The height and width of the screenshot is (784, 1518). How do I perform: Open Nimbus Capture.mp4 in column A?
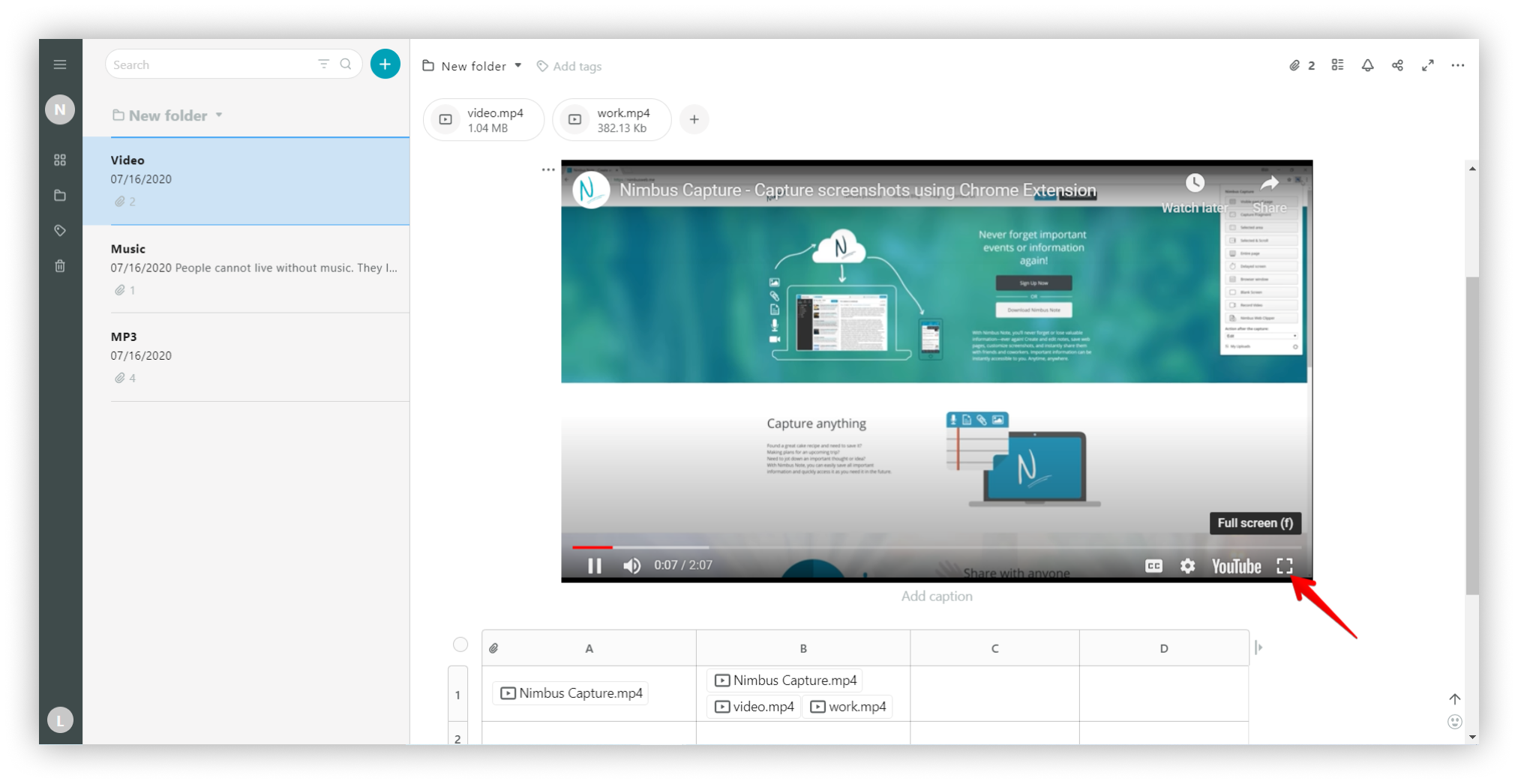[571, 693]
